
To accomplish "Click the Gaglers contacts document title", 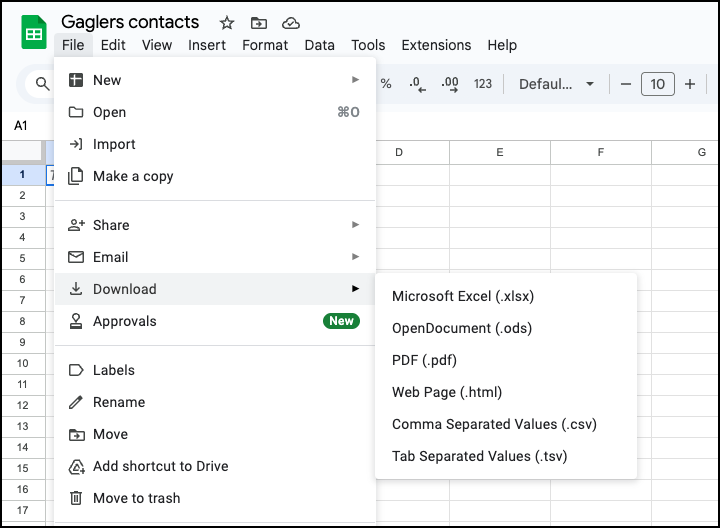I will [130, 22].
